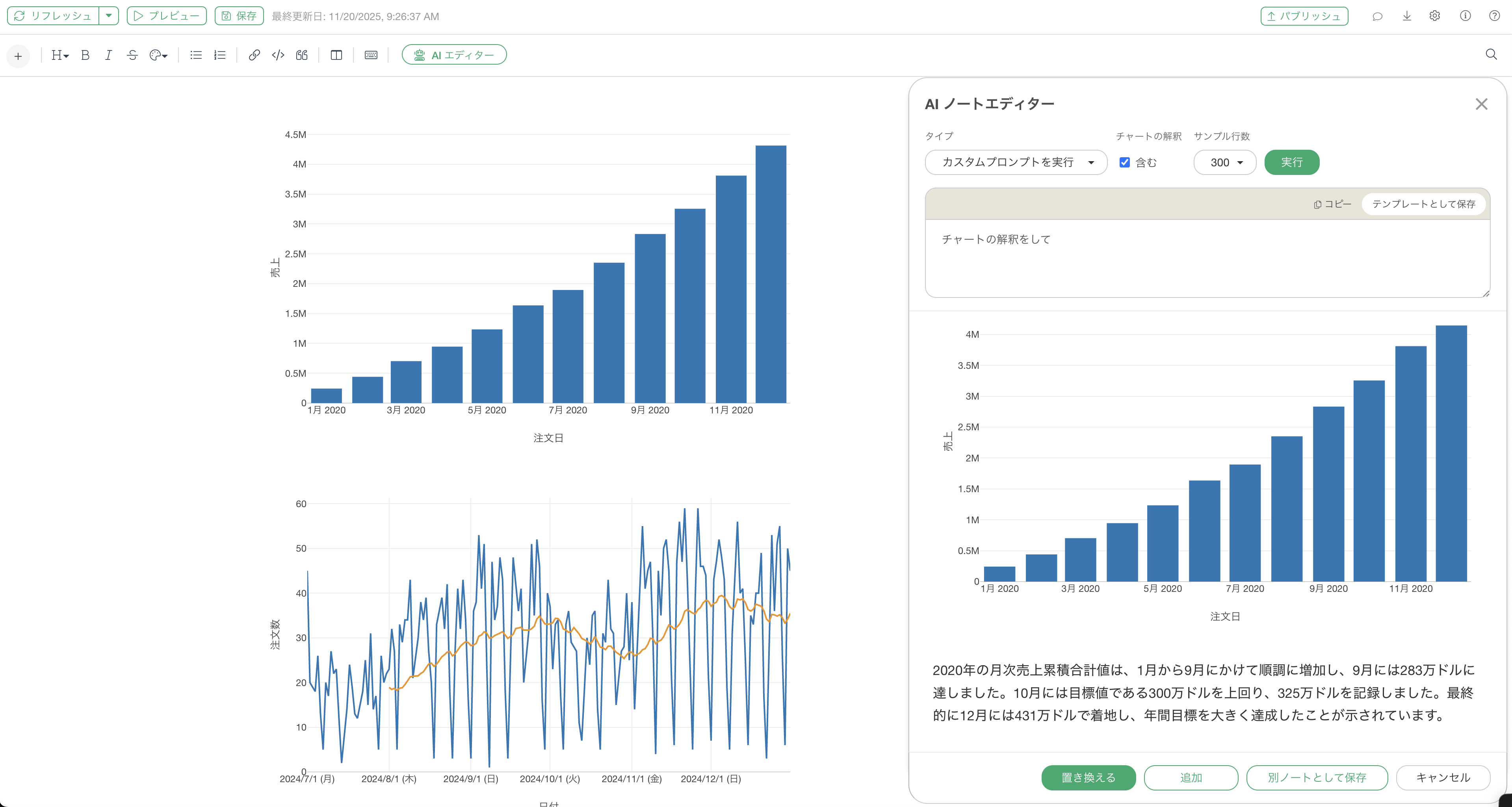Click into the custom prompt text area

coord(1207,258)
